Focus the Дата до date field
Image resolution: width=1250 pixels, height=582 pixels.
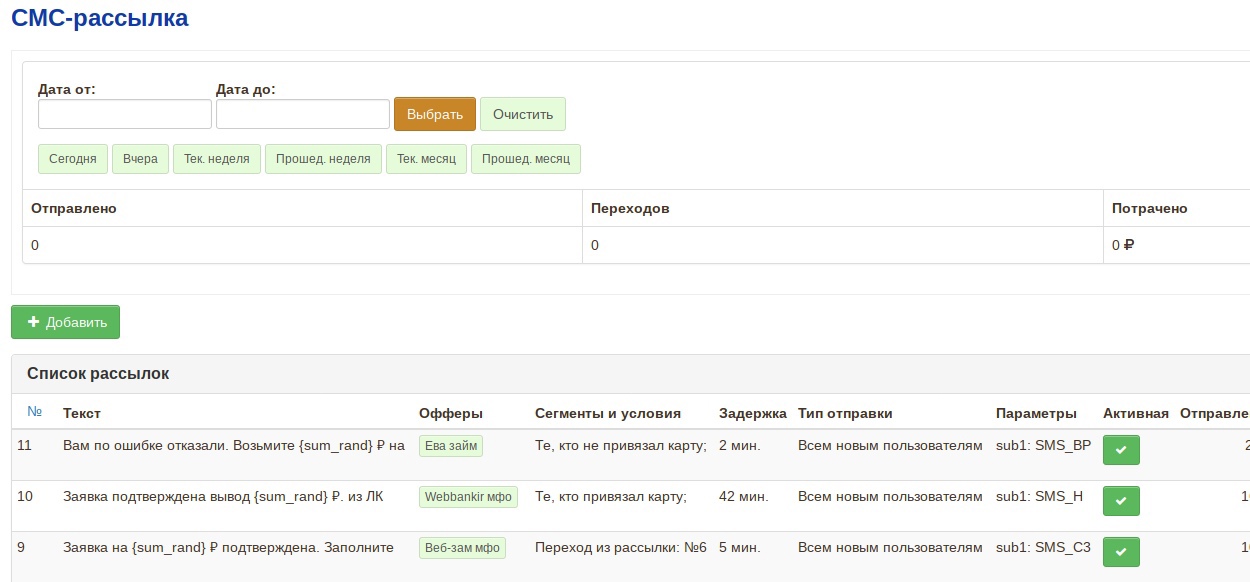tap(303, 114)
